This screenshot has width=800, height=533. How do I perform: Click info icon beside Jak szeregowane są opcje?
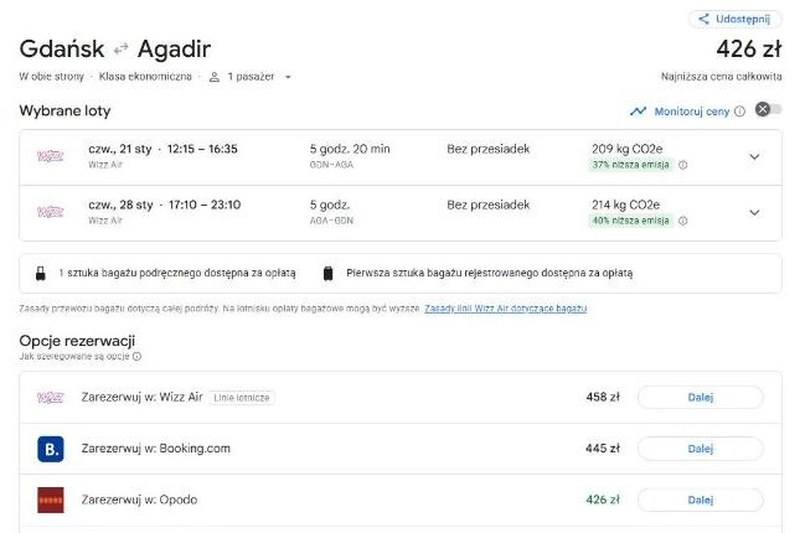pyautogui.click(x=137, y=357)
